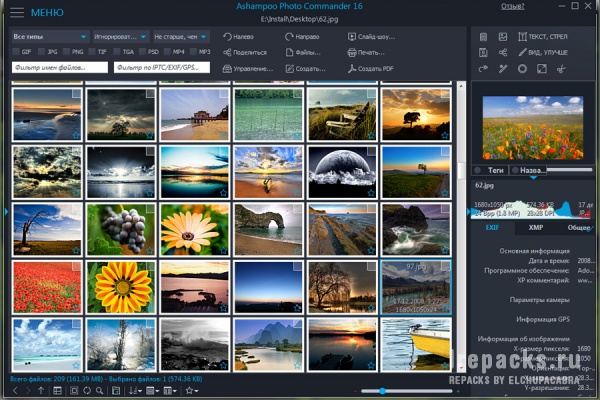Open the Поделиться share option
The height and width of the screenshot is (400, 600).
coord(245,52)
